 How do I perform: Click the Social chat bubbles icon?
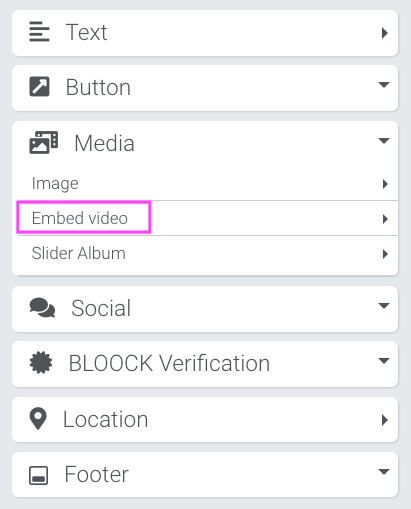click(x=42, y=308)
